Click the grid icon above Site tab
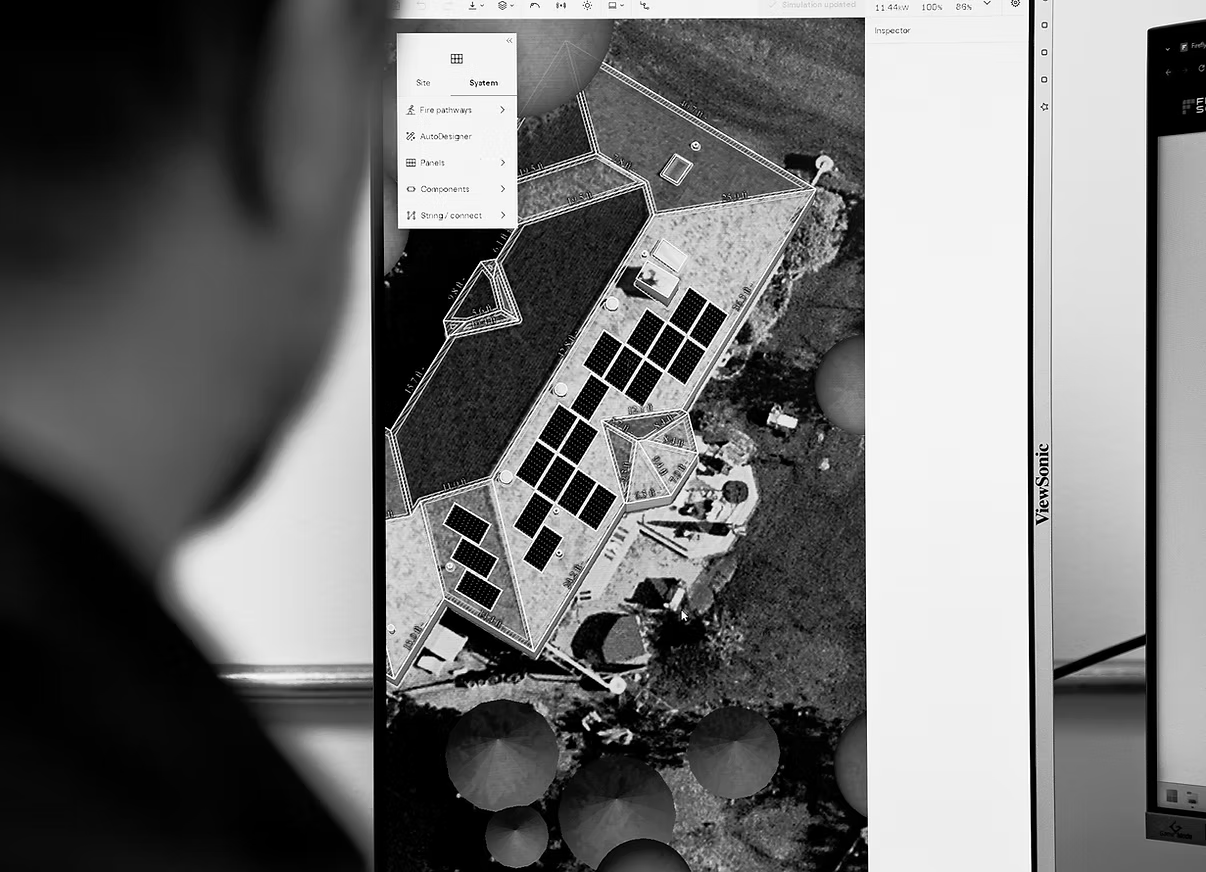1206x872 pixels. (456, 59)
